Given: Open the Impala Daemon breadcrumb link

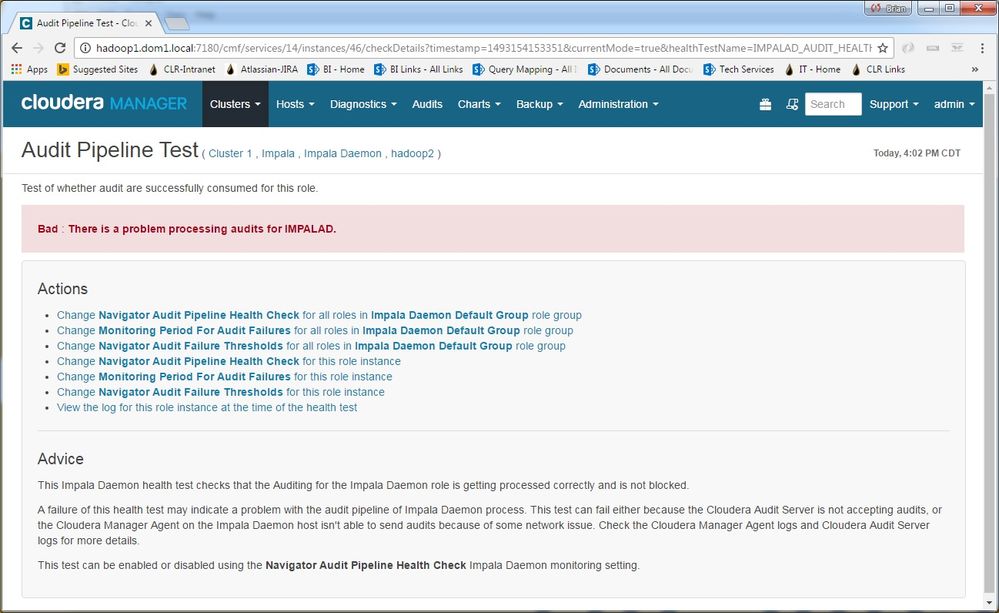Looking at the screenshot, I should [342, 154].
